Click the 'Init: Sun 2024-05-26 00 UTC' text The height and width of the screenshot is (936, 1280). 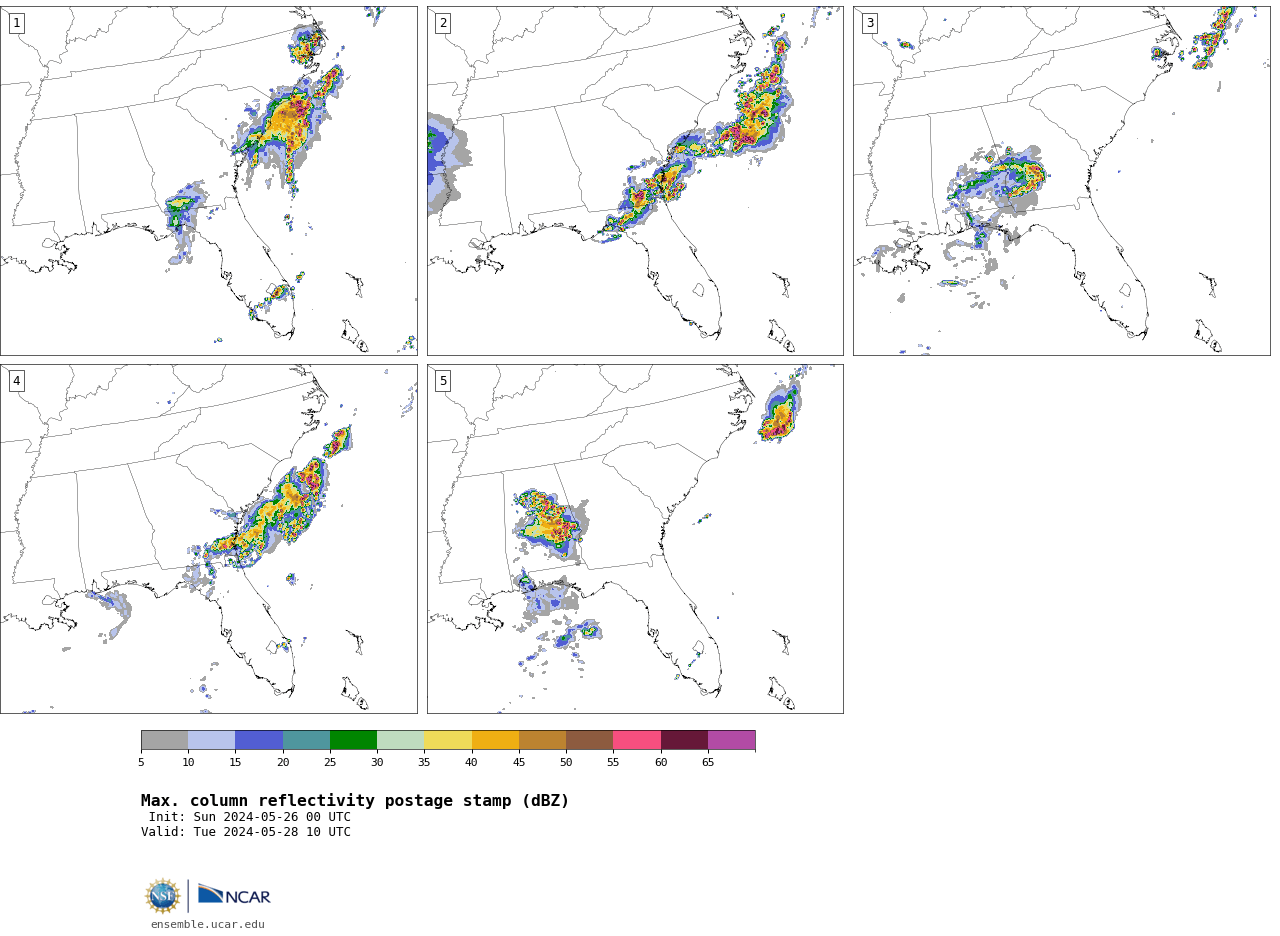(x=250, y=817)
